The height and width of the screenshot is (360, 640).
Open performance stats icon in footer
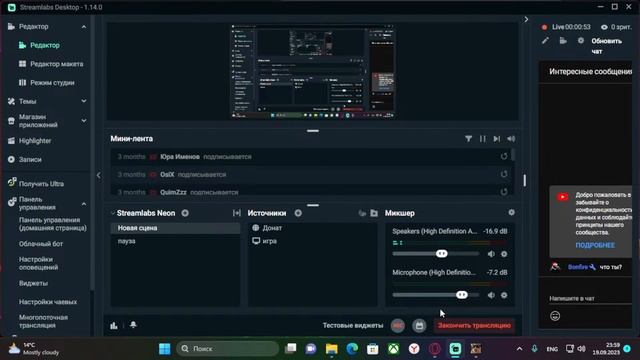pyautogui.click(x=114, y=325)
